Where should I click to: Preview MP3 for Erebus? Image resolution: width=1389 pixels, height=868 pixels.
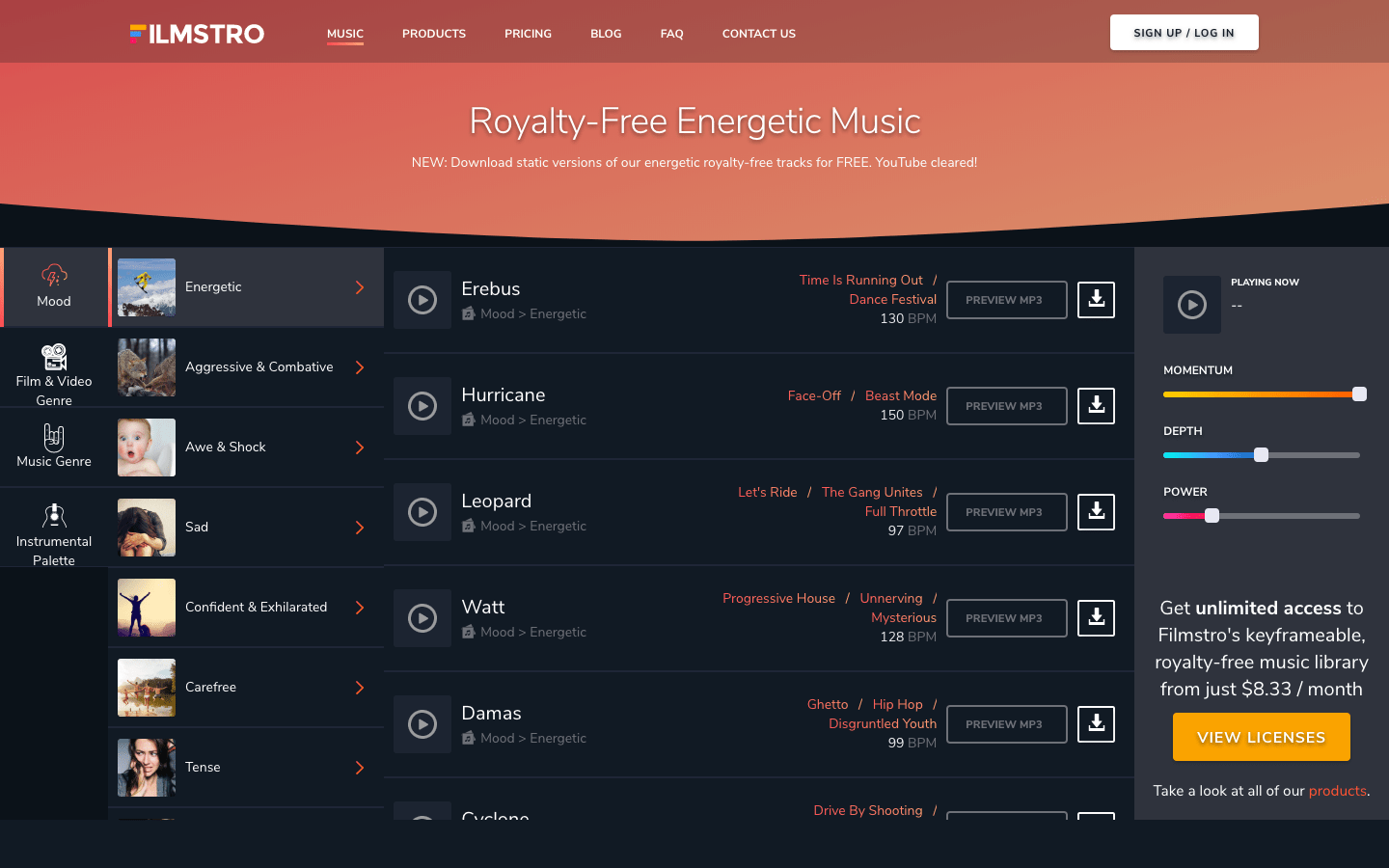coord(1007,300)
